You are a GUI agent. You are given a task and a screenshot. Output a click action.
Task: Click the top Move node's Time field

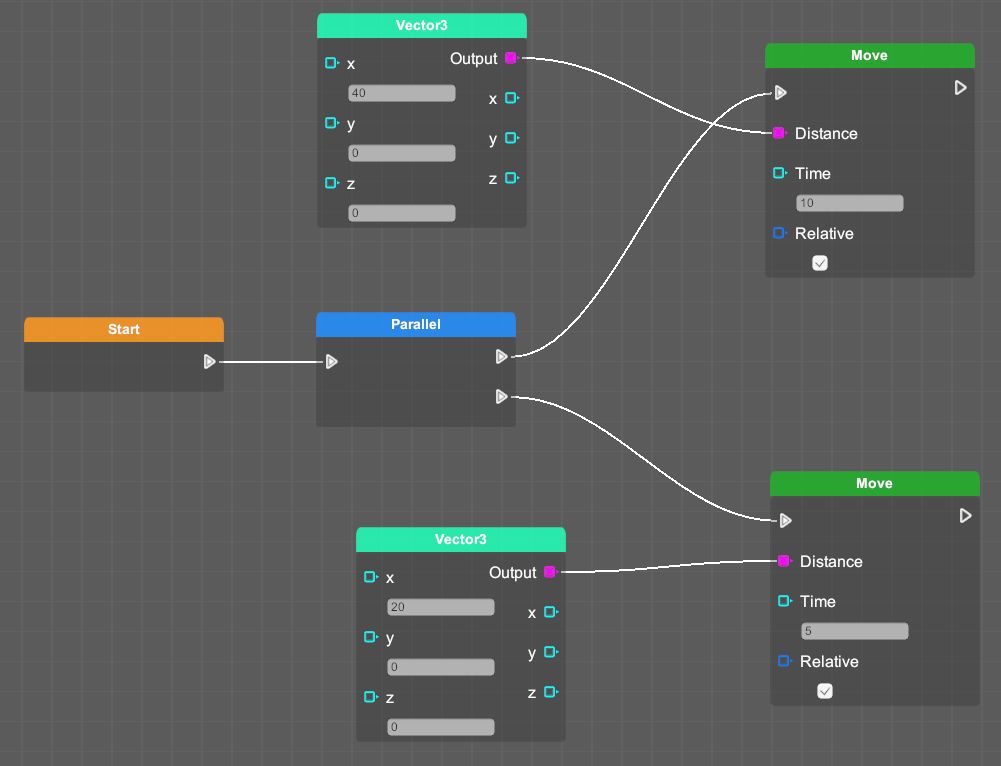[x=850, y=203]
